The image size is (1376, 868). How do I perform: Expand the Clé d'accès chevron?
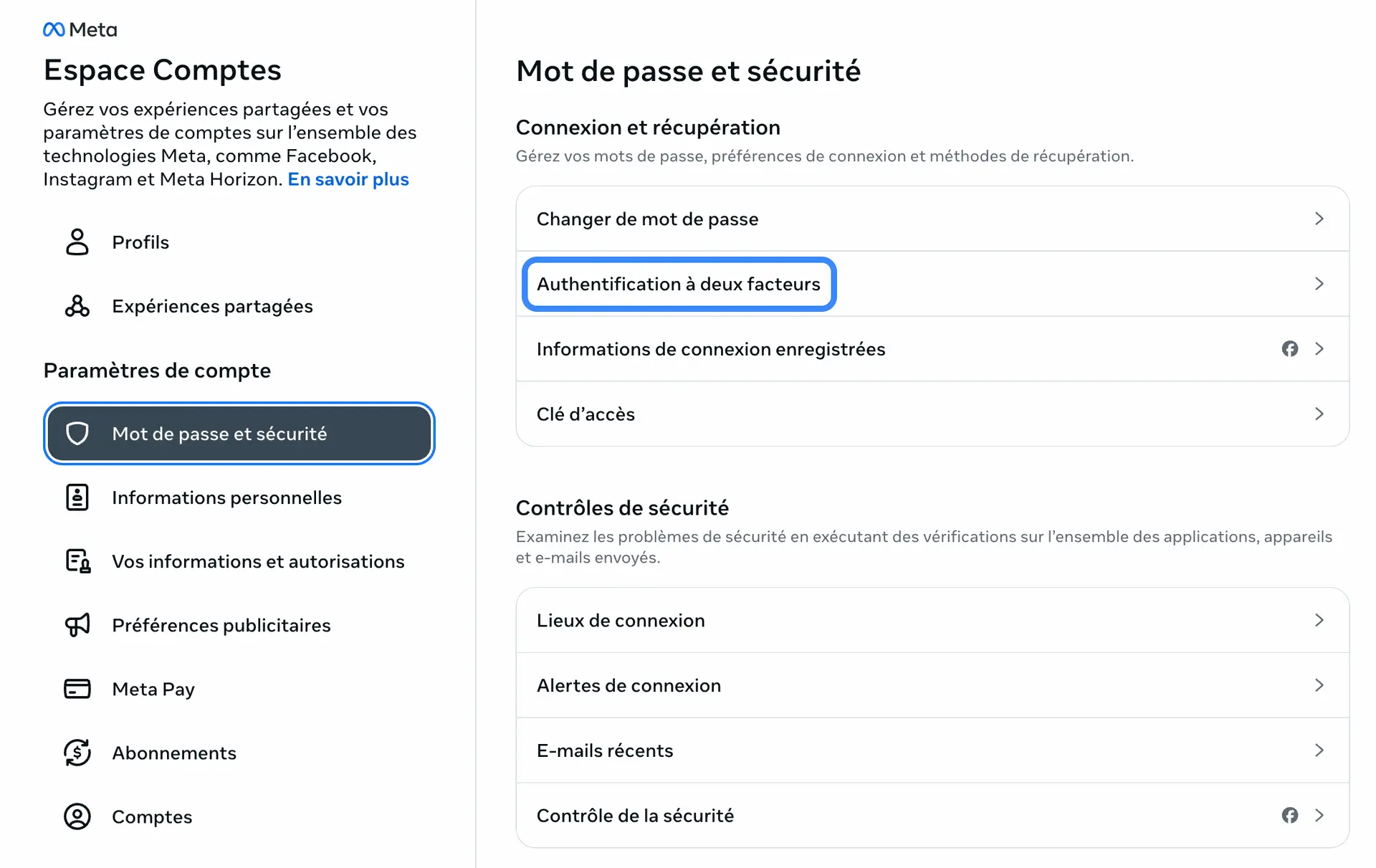1319,414
